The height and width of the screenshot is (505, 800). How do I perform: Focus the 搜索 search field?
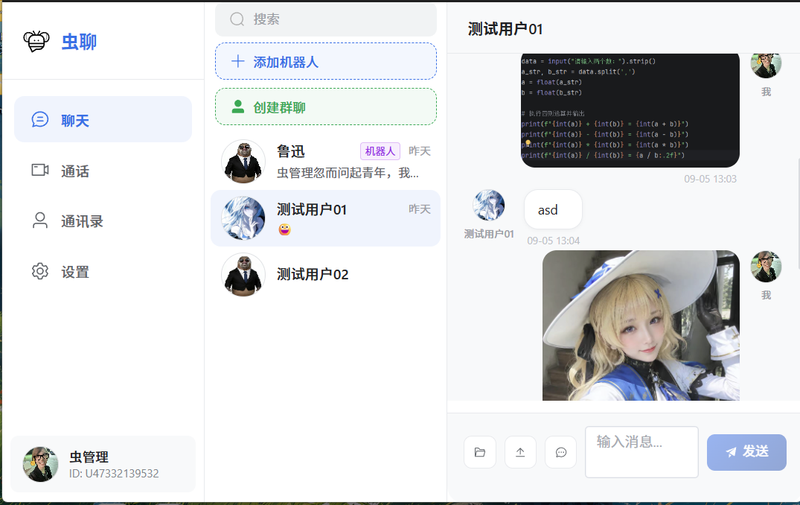click(x=326, y=19)
